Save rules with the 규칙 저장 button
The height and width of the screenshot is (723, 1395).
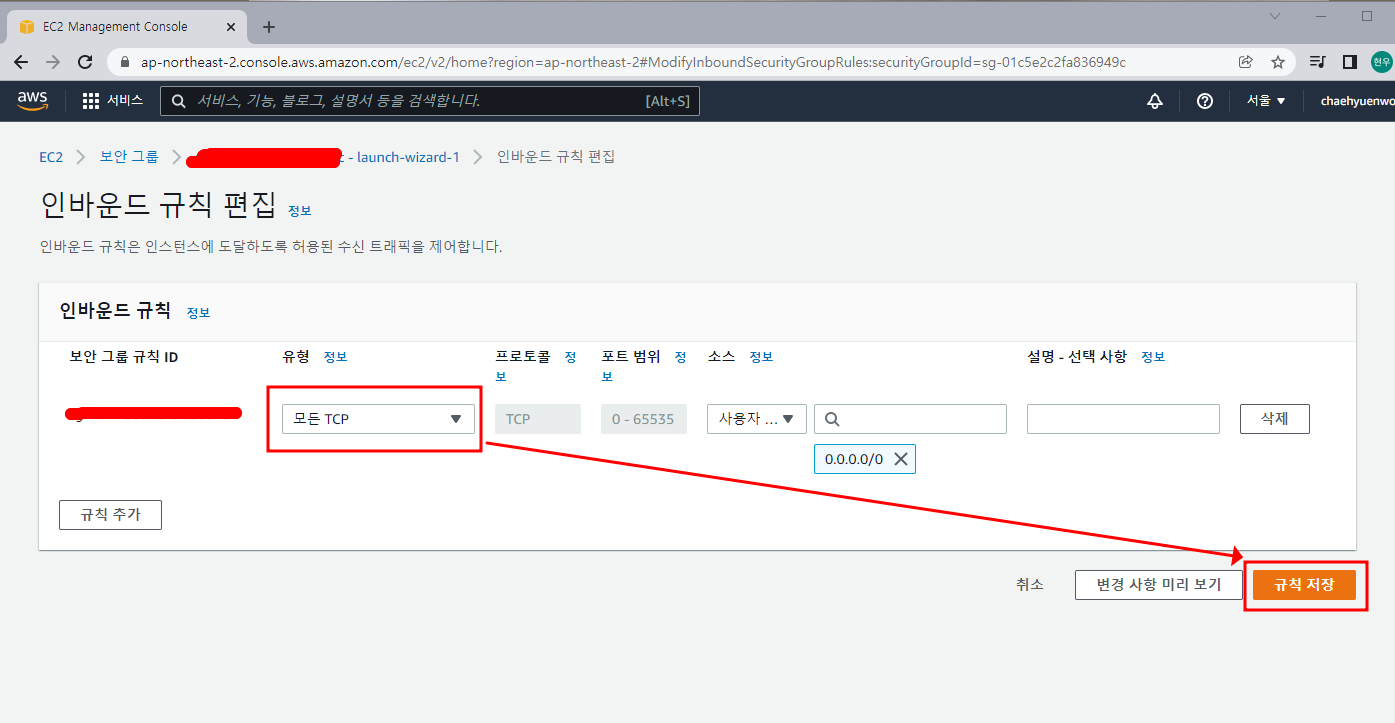point(1306,585)
